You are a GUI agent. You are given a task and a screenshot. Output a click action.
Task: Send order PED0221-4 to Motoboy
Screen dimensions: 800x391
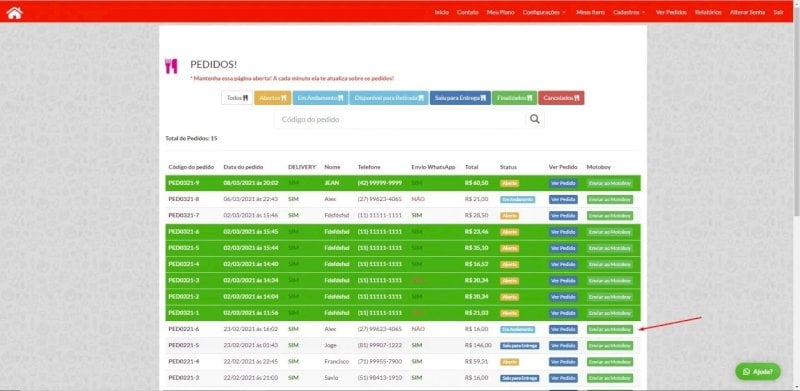click(610, 362)
